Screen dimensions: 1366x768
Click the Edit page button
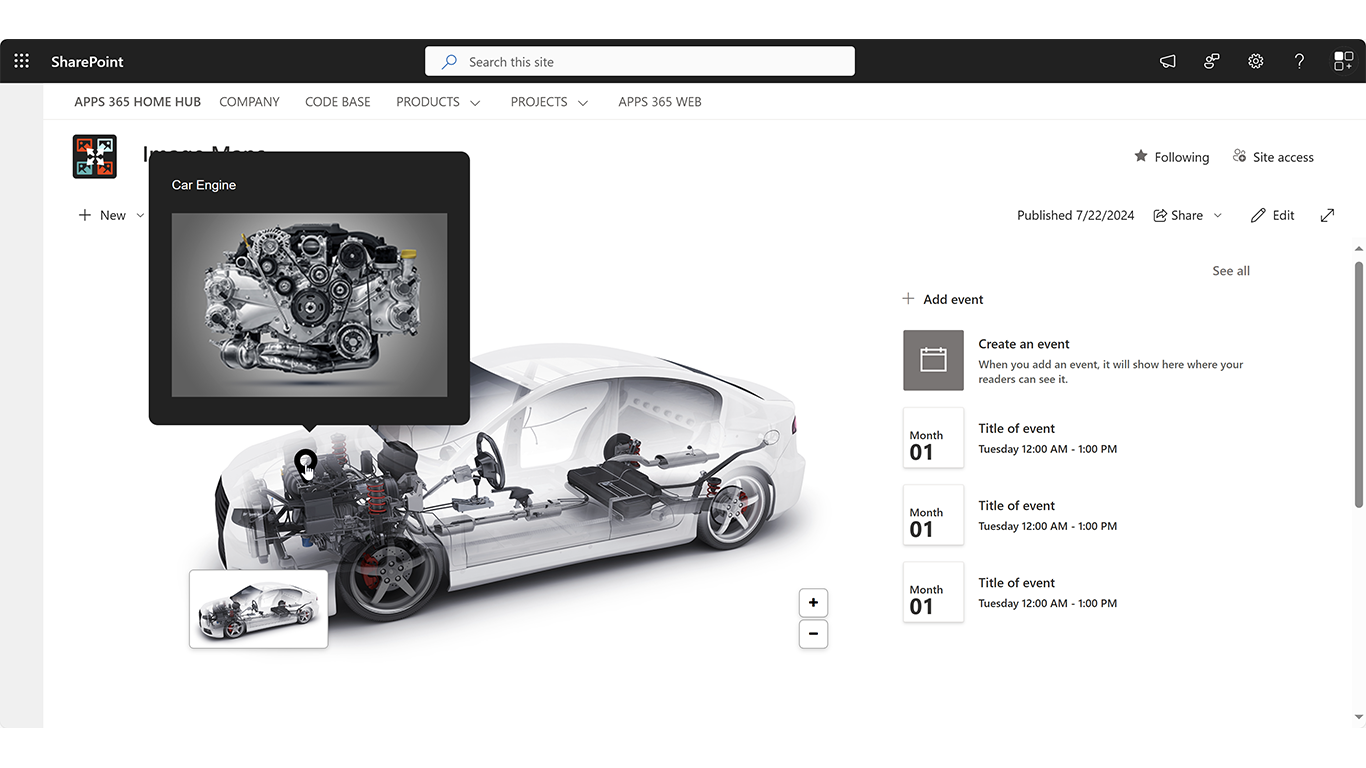(x=1272, y=215)
